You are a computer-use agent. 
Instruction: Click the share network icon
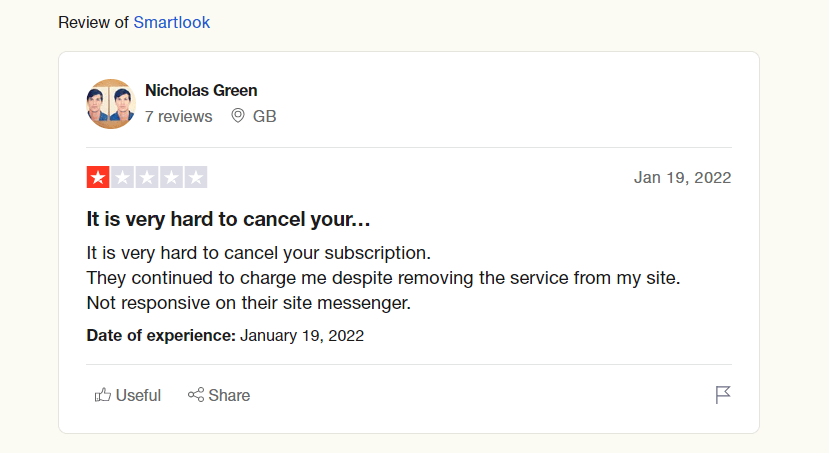pos(196,395)
